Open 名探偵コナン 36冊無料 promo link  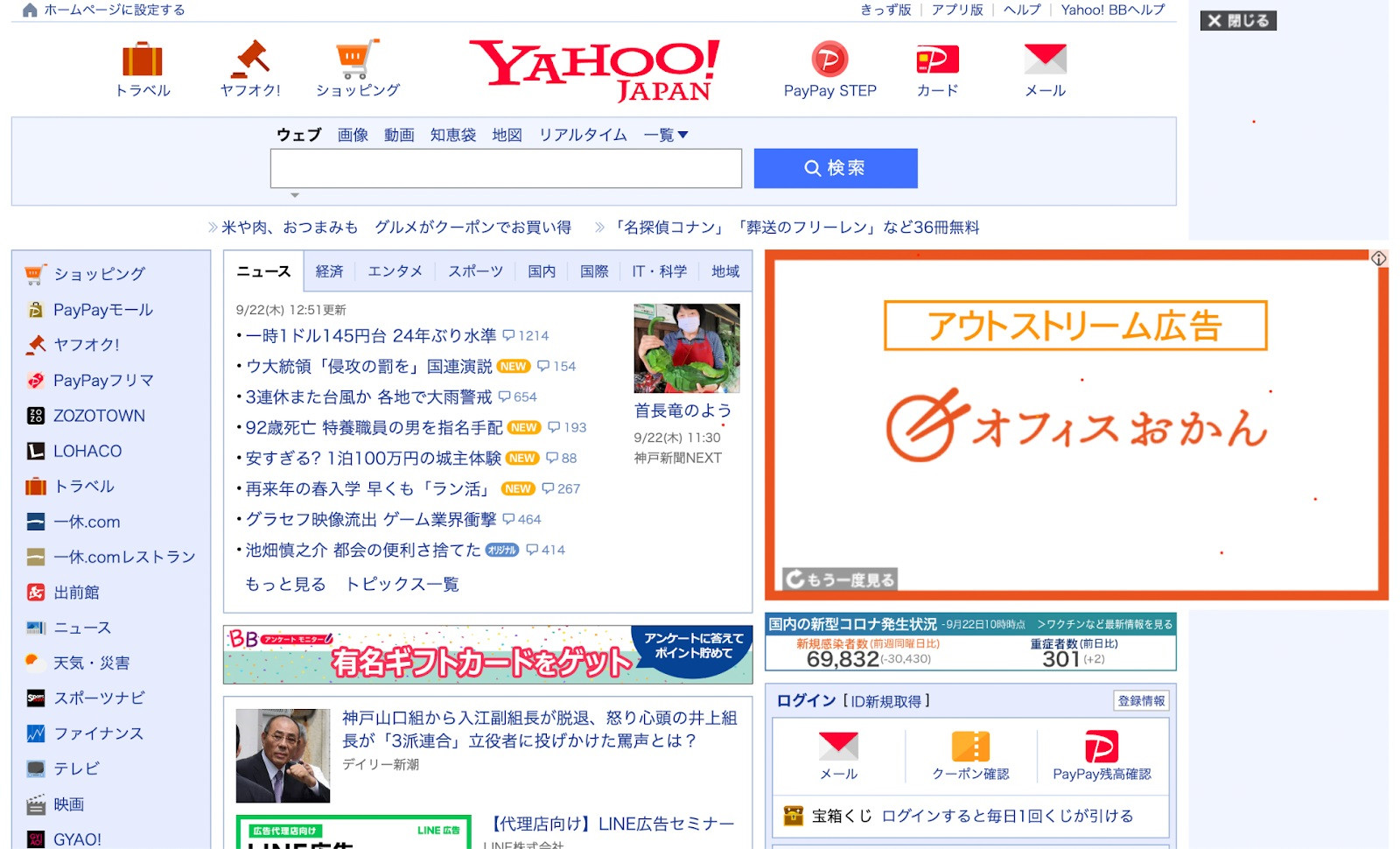796,228
